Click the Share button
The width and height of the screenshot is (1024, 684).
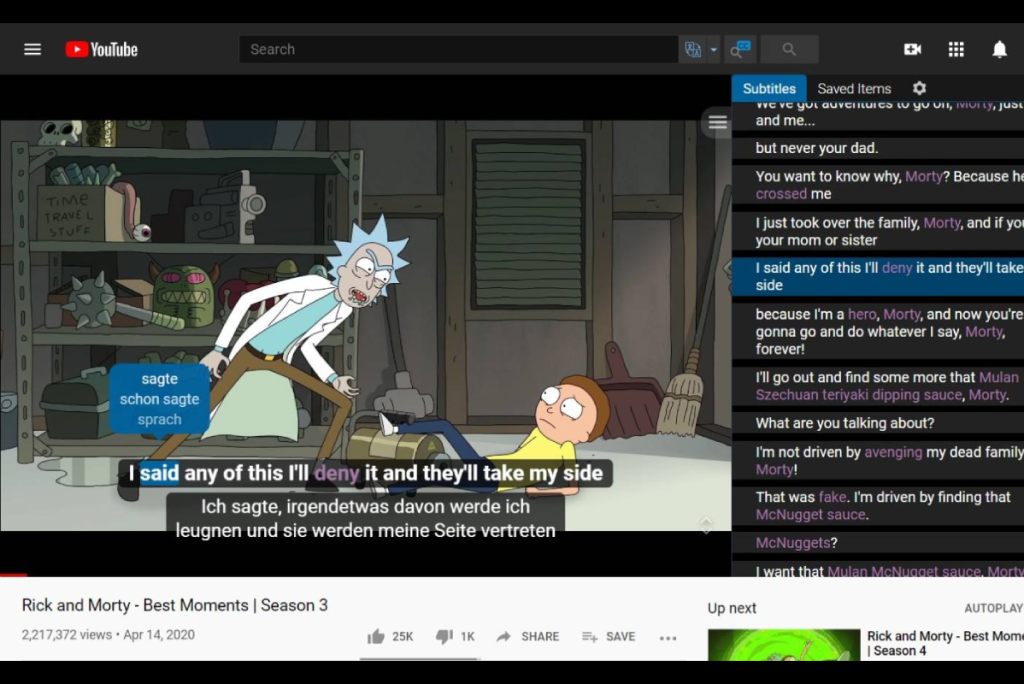[528, 636]
